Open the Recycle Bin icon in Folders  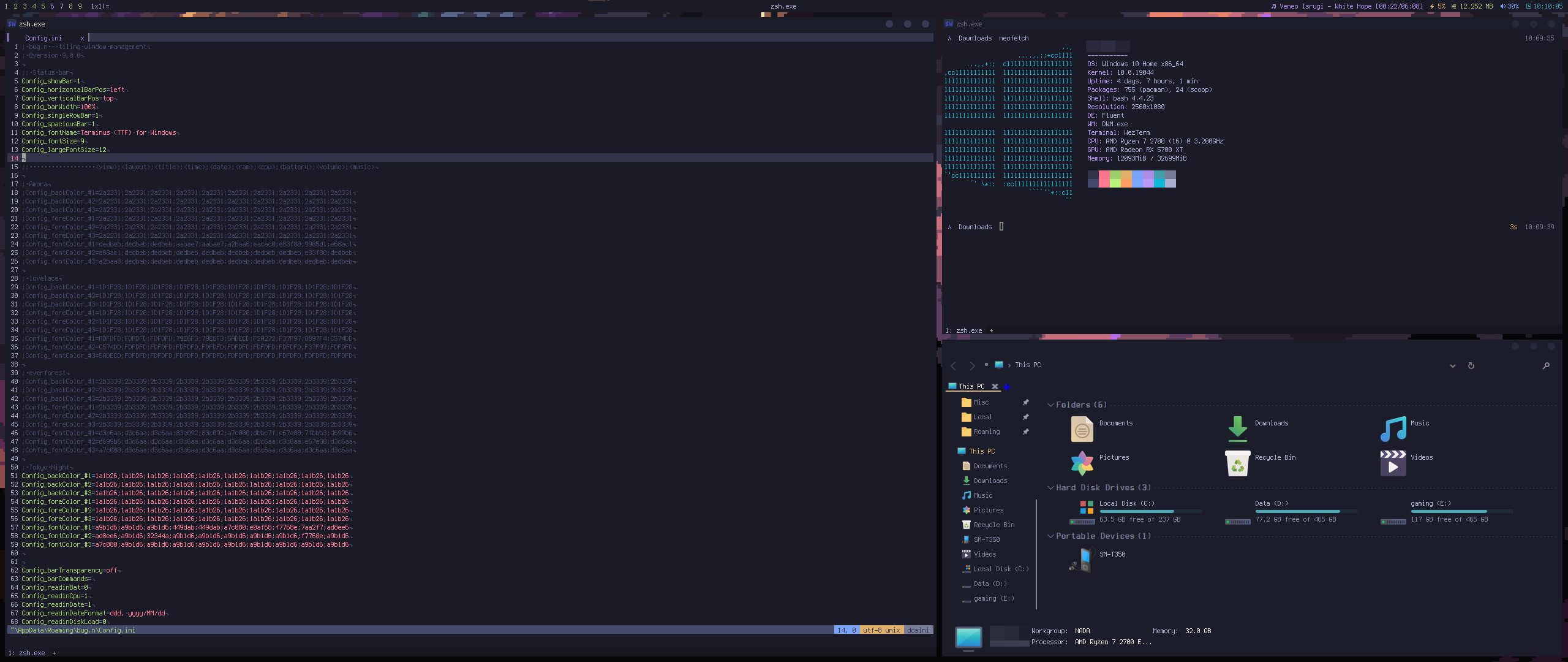(x=1237, y=463)
